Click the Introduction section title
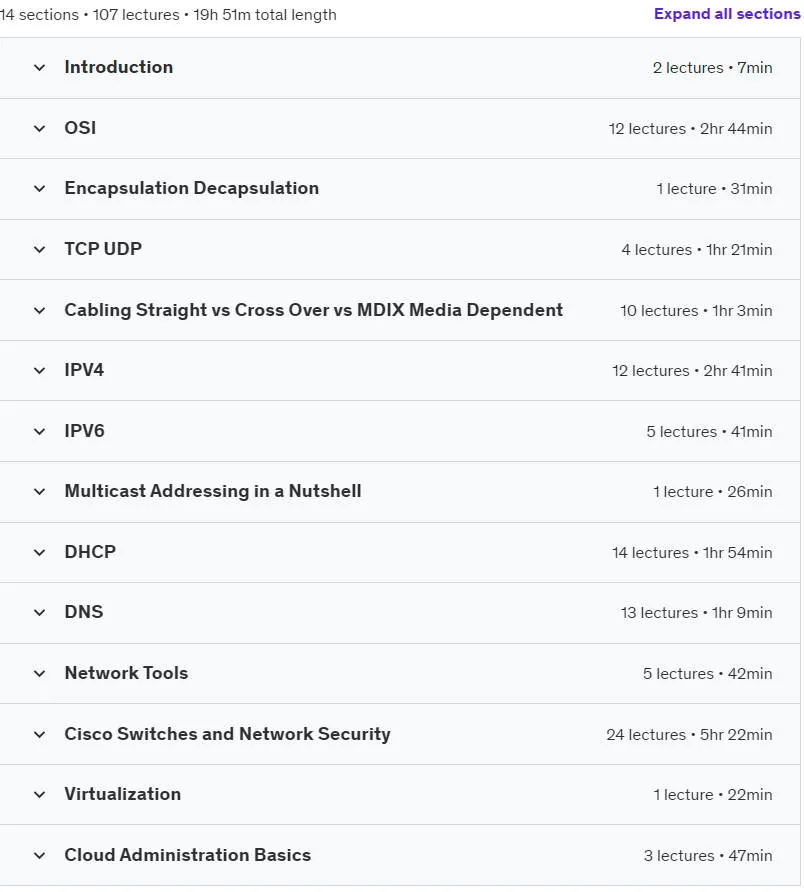The height and width of the screenshot is (892, 804). pyautogui.click(x=118, y=67)
